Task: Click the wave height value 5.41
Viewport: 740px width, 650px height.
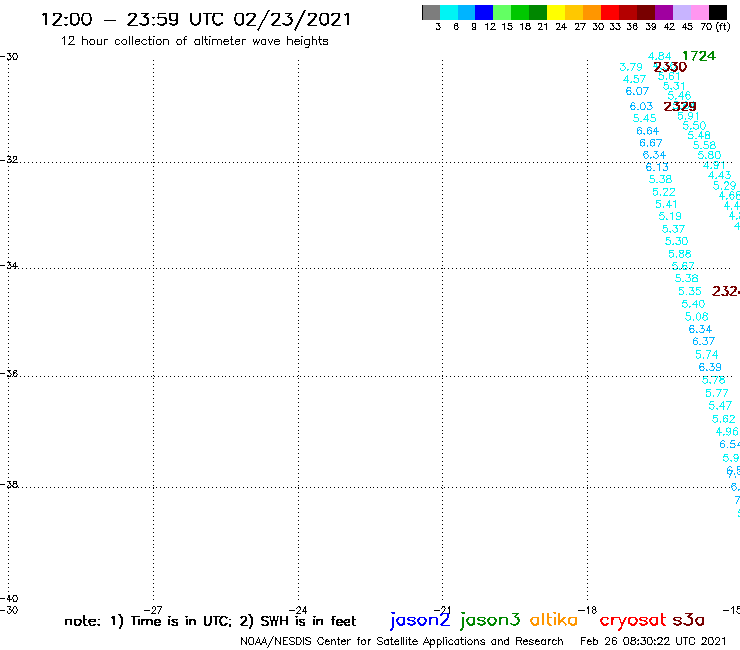Action: (666, 204)
